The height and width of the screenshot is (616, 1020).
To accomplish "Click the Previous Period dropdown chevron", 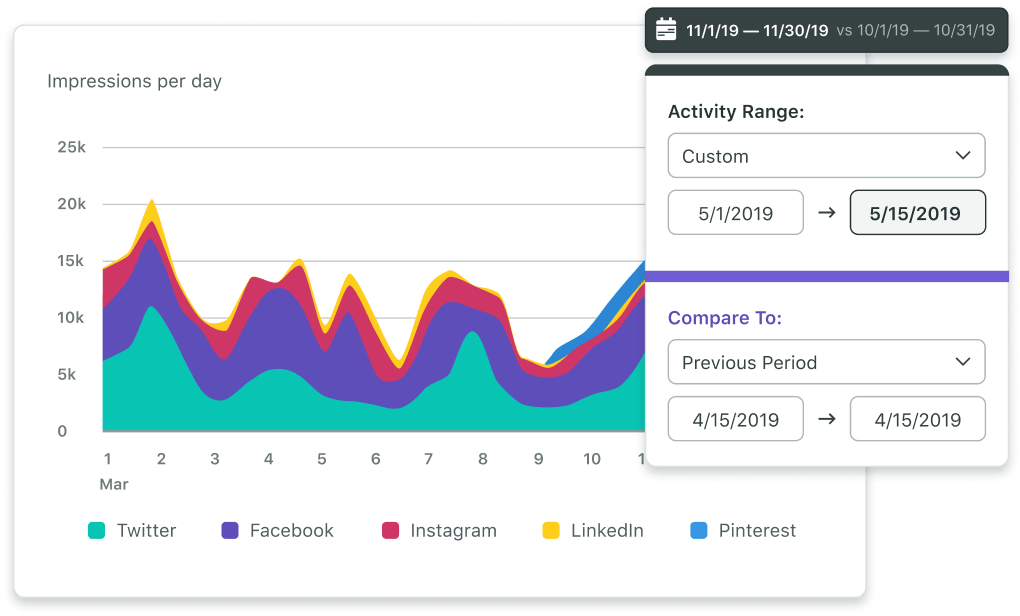I will [x=963, y=362].
